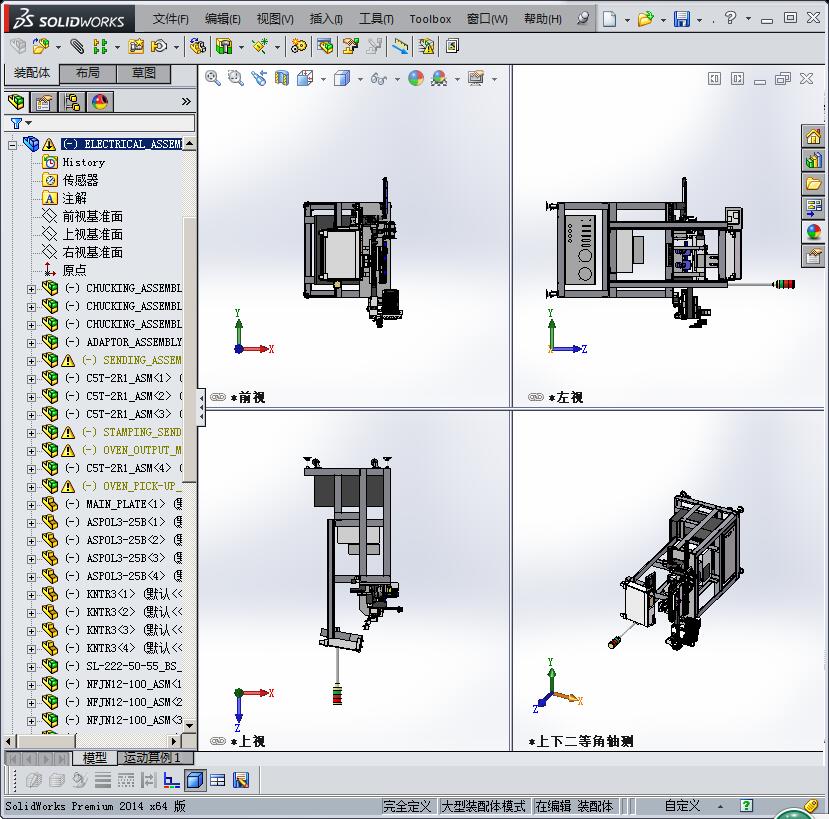Image resolution: width=829 pixels, height=819 pixels.
Task: Toggle the menu bar pin icon
Action: coord(583,19)
